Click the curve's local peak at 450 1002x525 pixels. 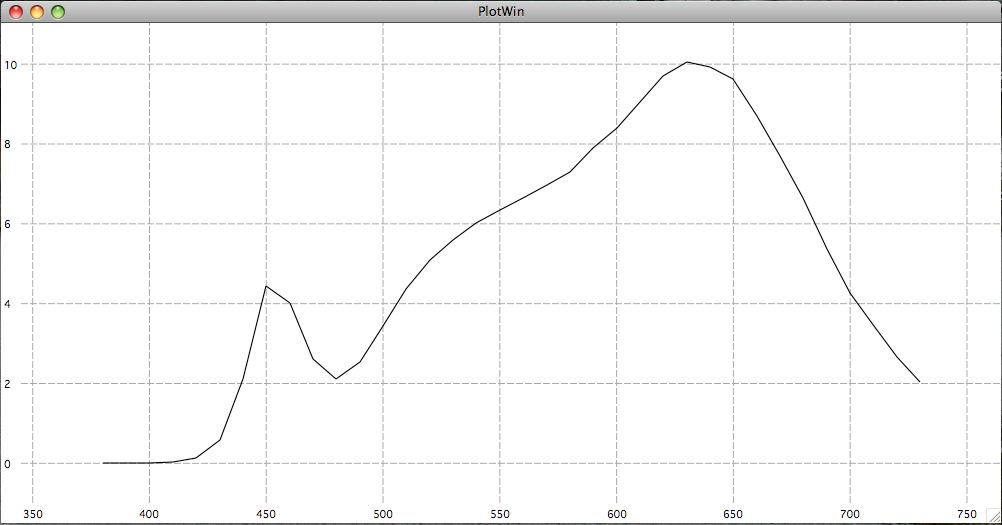pyautogui.click(x=266, y=286)
